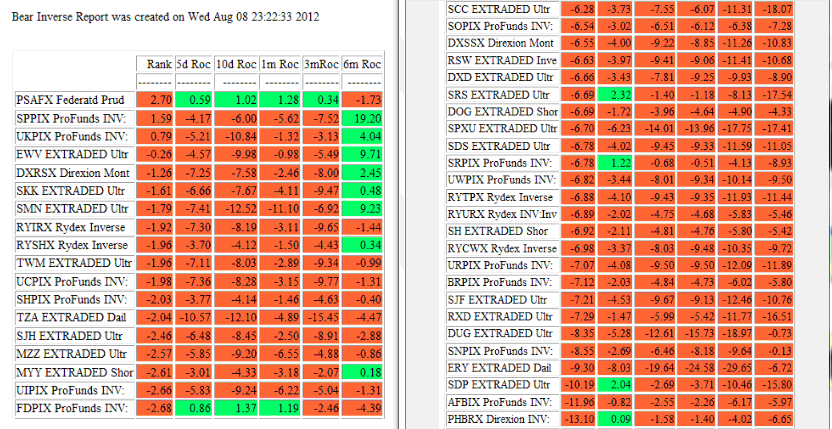Screen dimensions: 832x429
Task: Click the SDP EXTRADED Ultr row label
Action: click(x=502, y=384)
